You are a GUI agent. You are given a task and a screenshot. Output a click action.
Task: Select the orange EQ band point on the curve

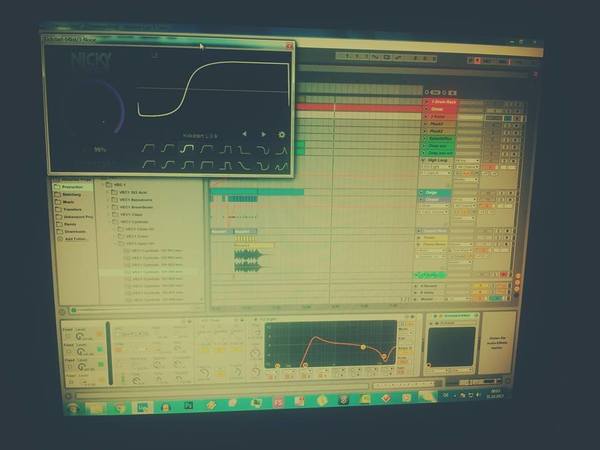363,347
